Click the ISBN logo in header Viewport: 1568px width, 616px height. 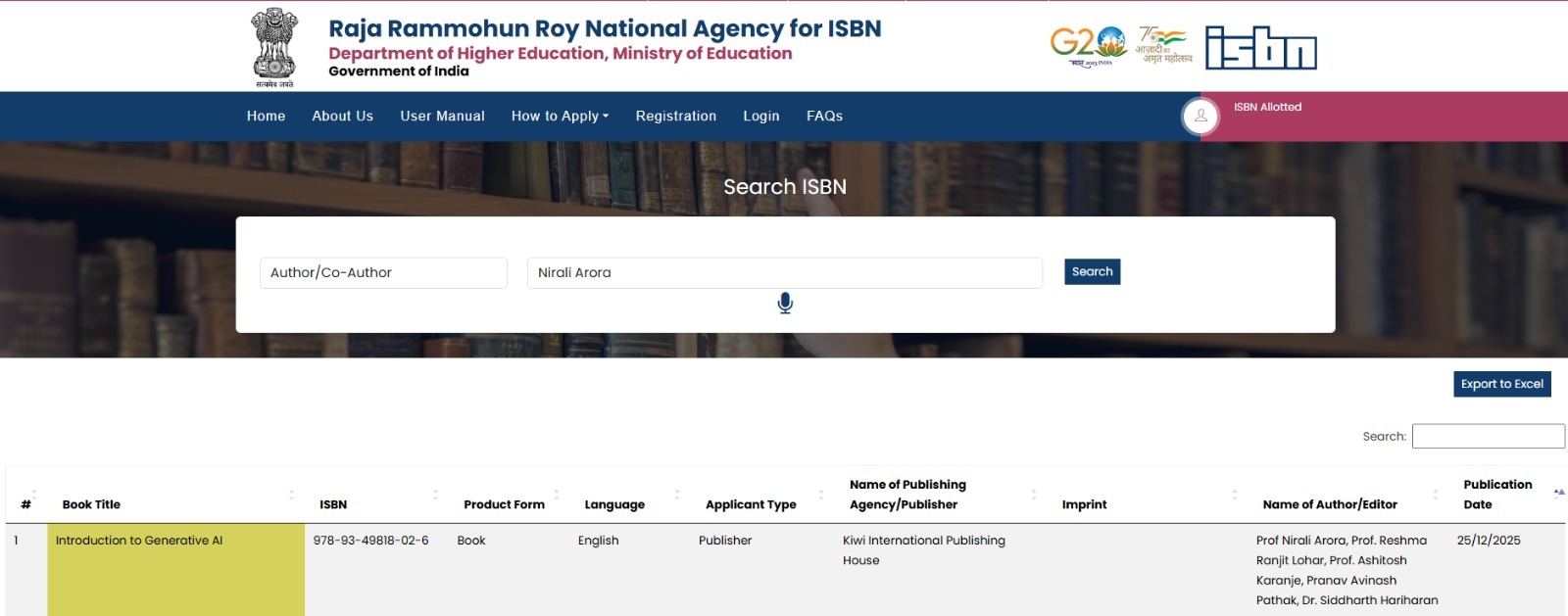coord(1260,48)
